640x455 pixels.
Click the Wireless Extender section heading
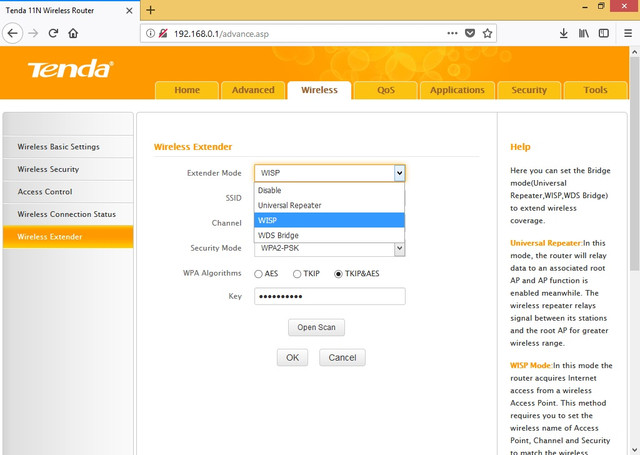pos(193,147)
